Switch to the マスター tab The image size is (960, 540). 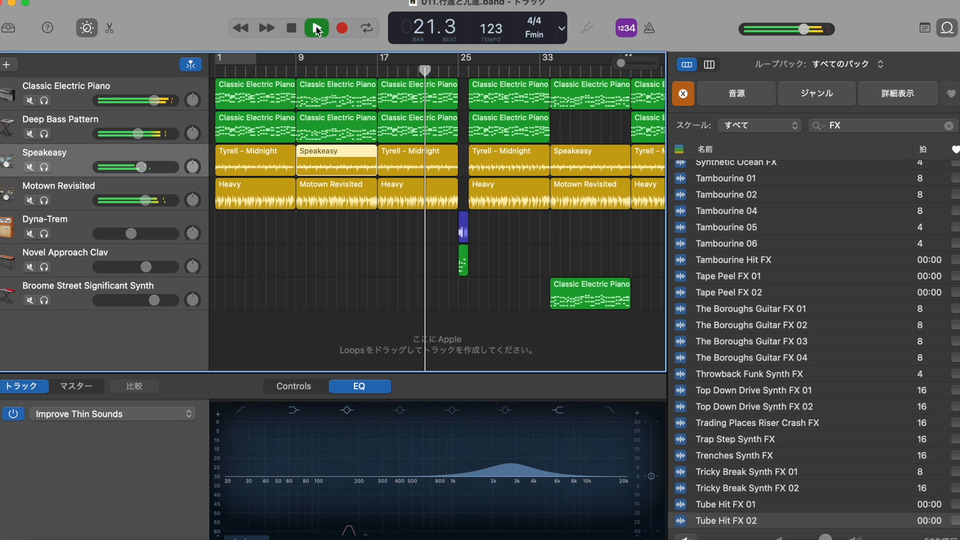(x=76, y=386)
